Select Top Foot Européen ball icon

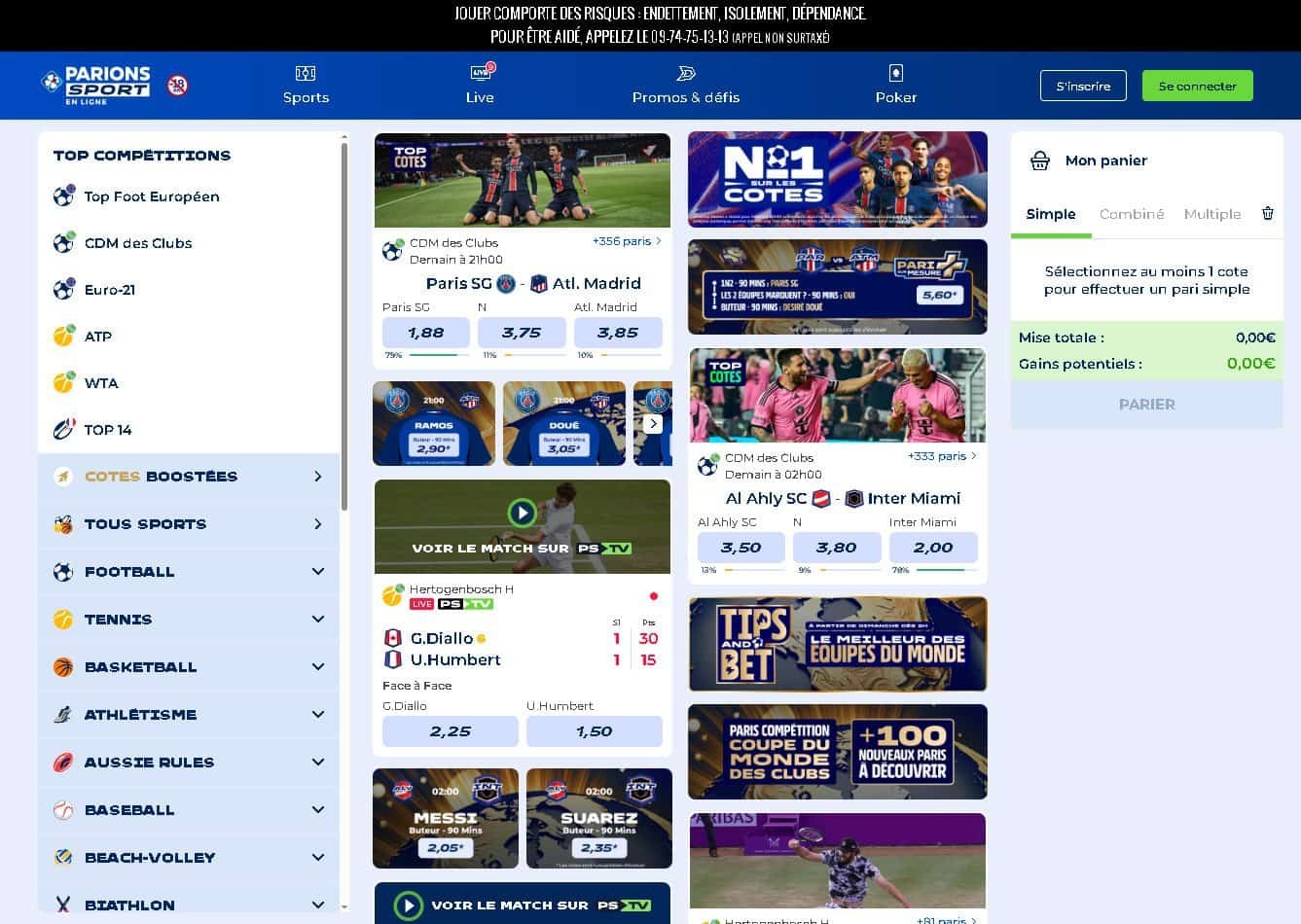pyautogui.click(x=64, y=196)
